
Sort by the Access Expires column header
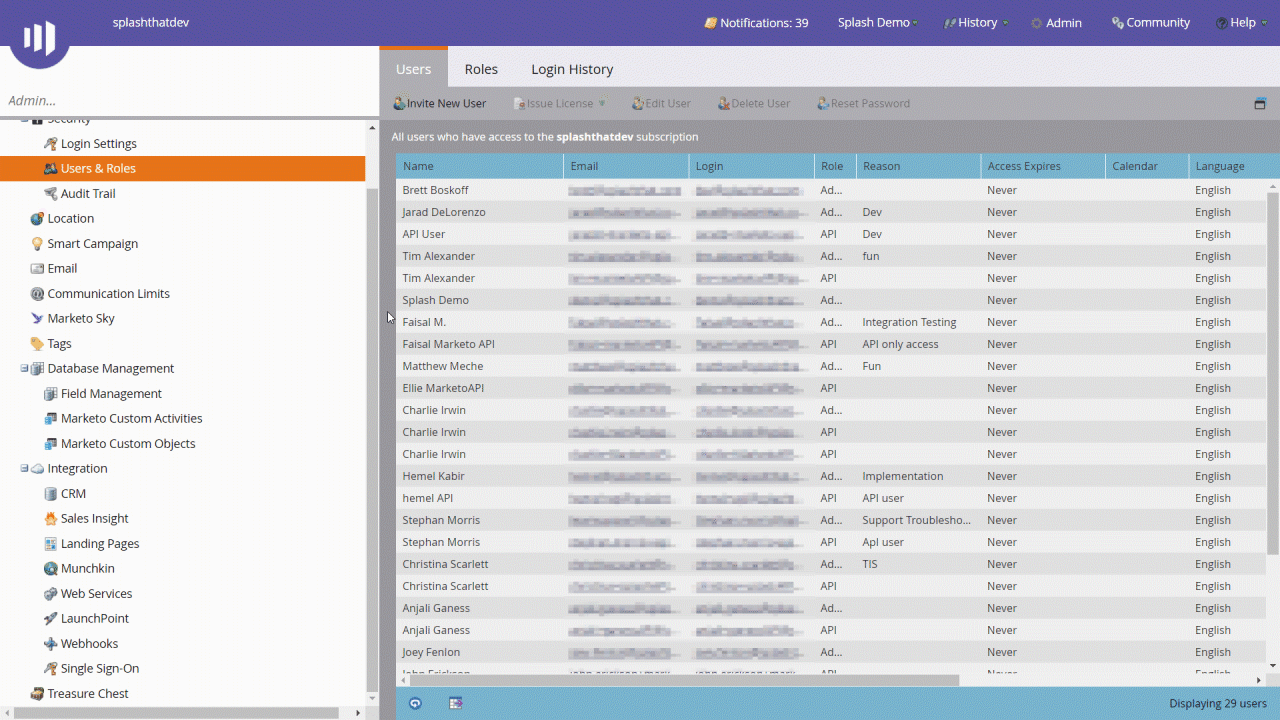[1043, 166]
